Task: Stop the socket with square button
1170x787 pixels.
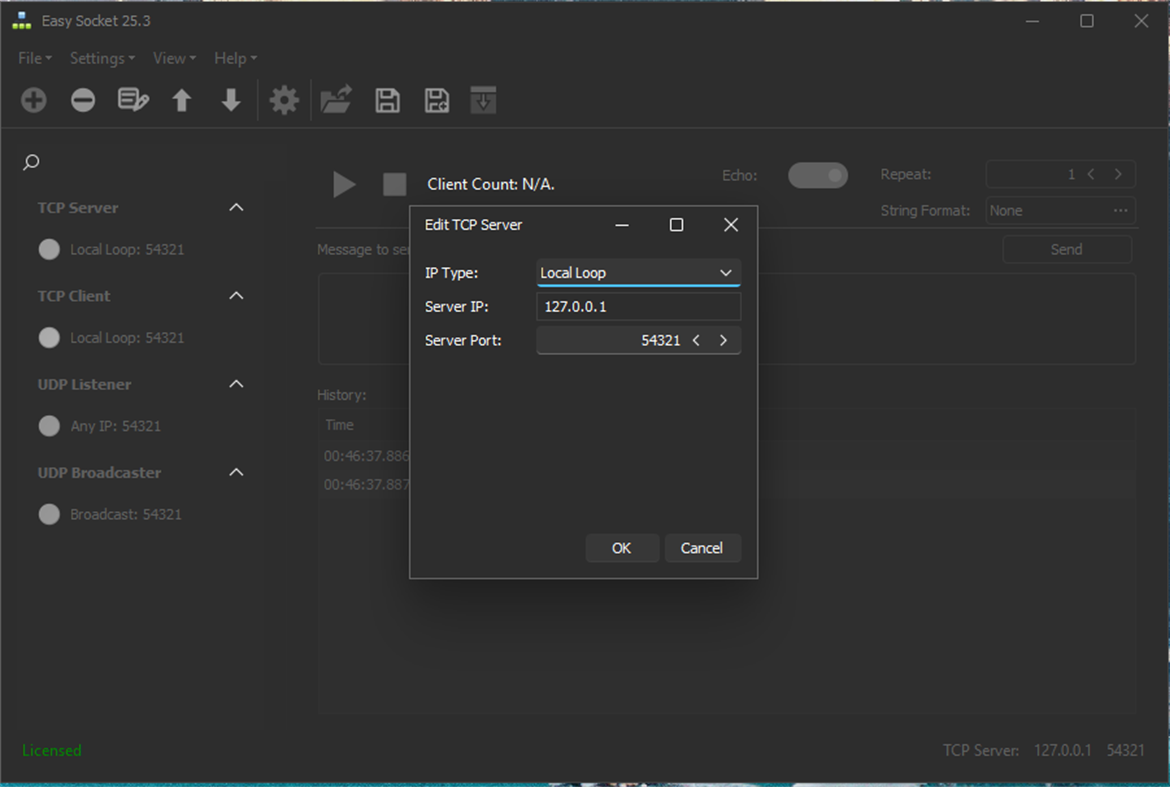Action: [395, 184]
